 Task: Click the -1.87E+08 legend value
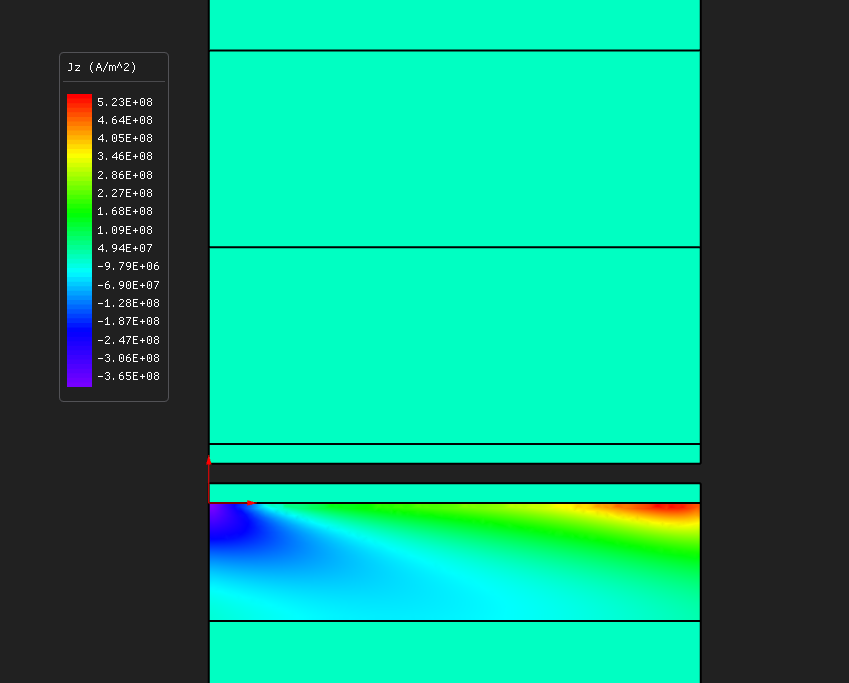coord(128,321)
